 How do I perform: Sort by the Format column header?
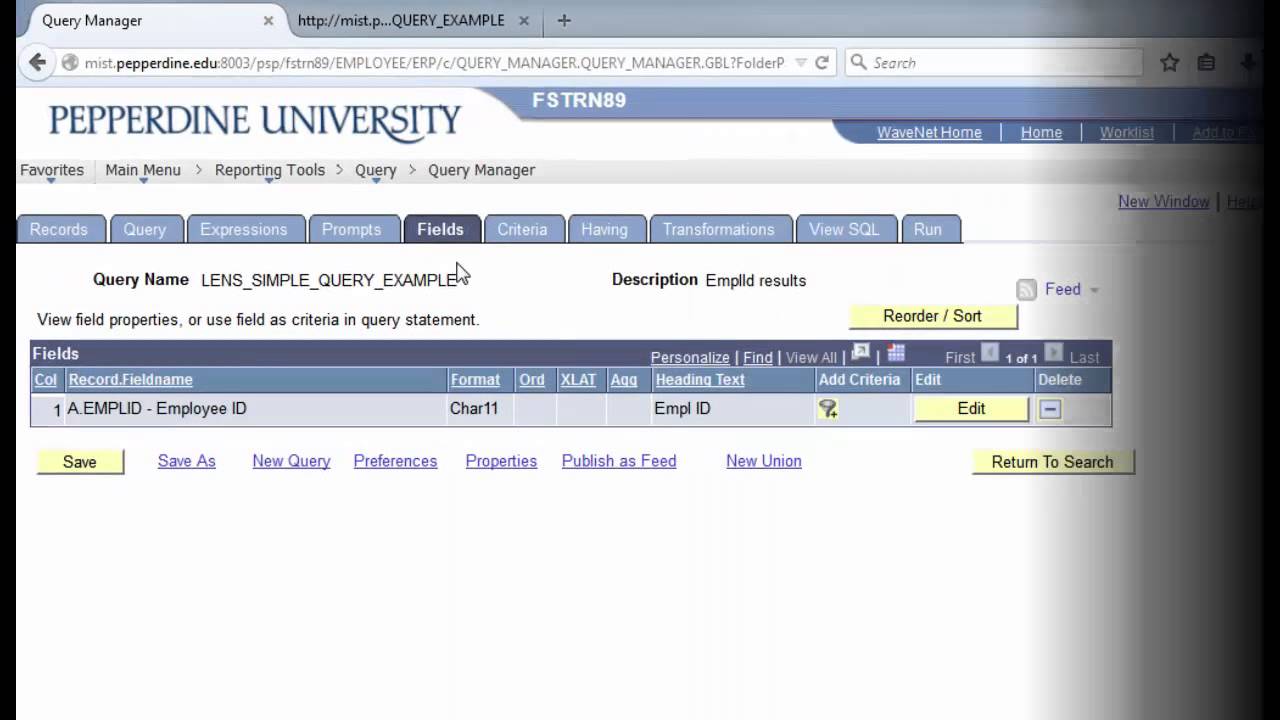pos(475,380)
